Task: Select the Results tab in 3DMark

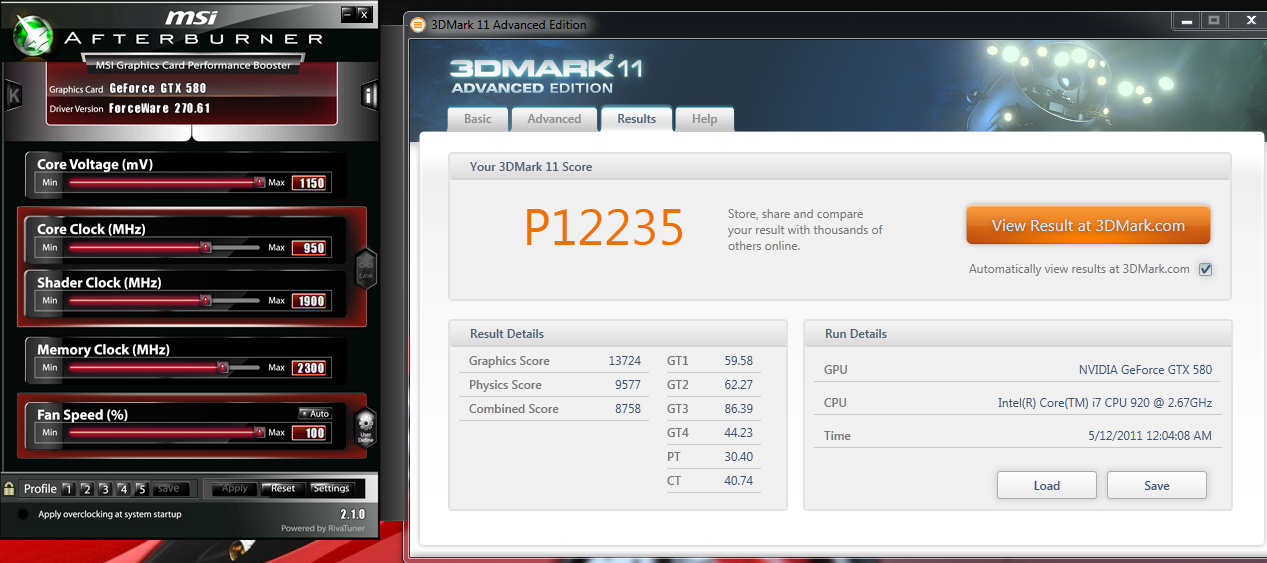Action: [x=636, y=118]
